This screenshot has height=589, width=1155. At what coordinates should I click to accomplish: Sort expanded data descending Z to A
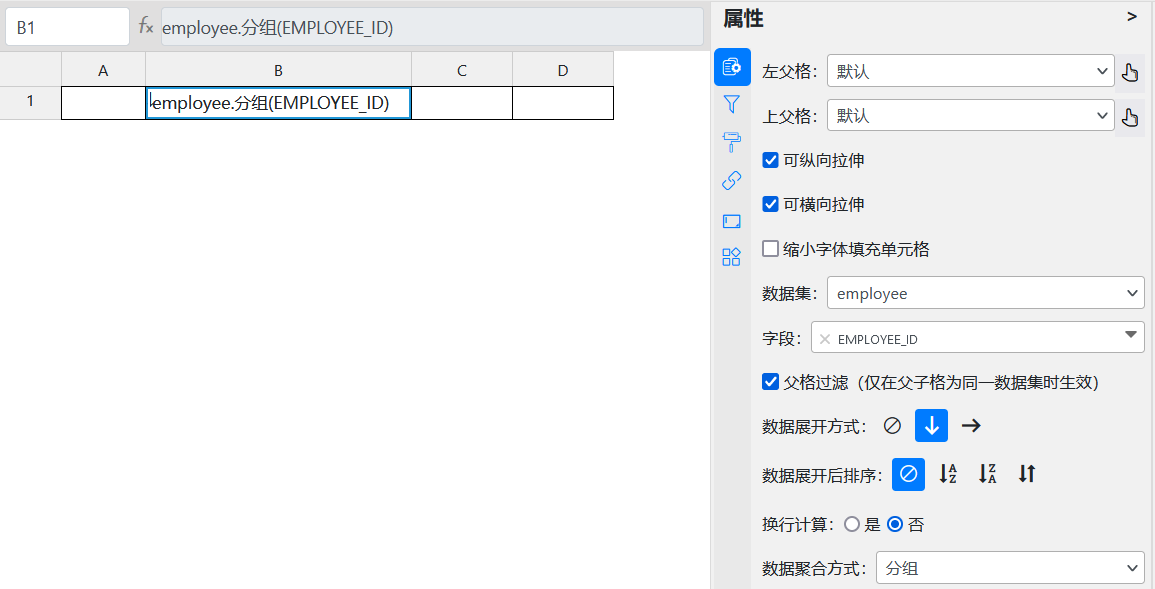click(x=988, y=474)
